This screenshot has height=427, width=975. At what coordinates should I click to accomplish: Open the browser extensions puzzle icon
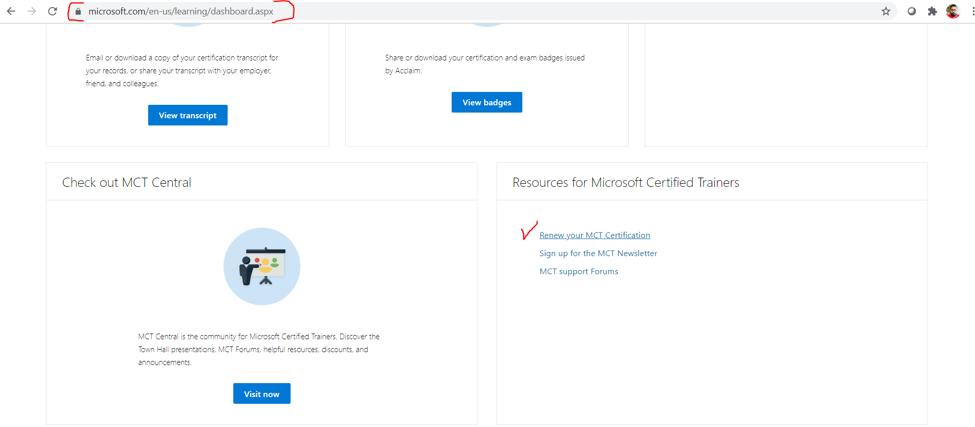point(931,11)
